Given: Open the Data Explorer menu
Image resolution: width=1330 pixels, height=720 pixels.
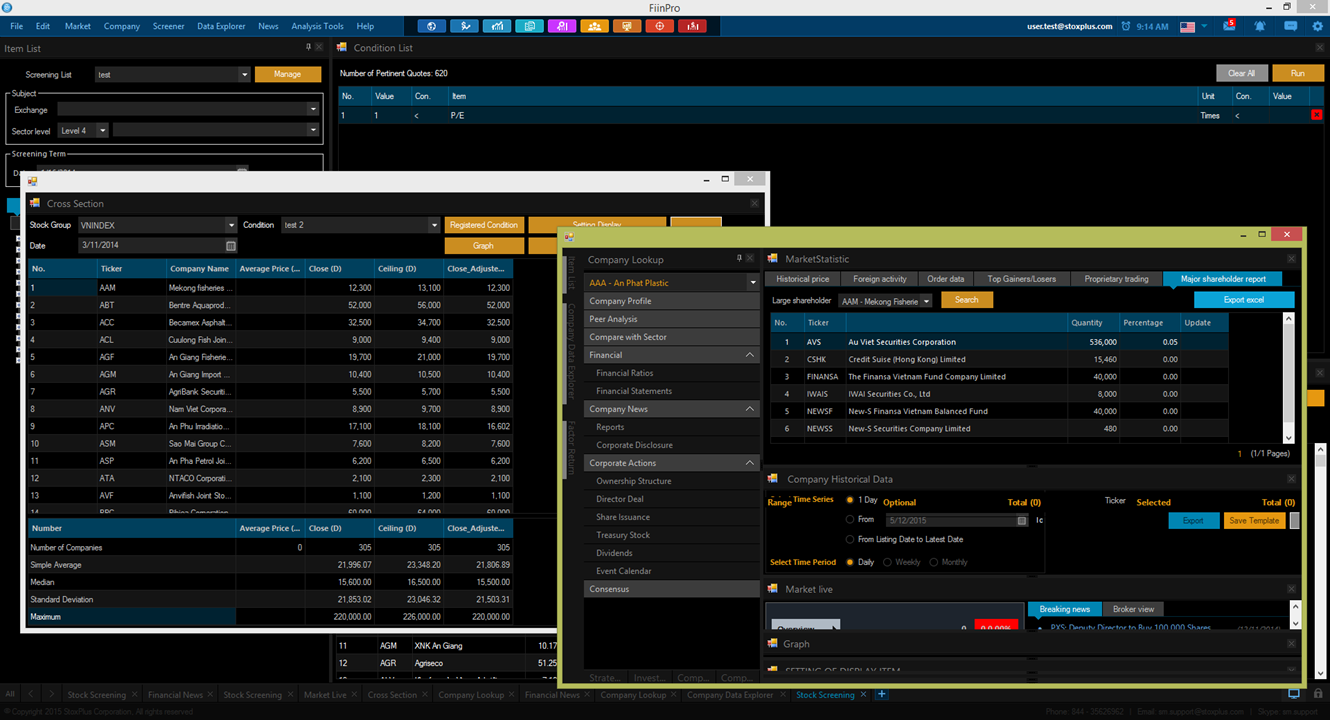Looking at the screenshot, I should [x=221, y=26].
